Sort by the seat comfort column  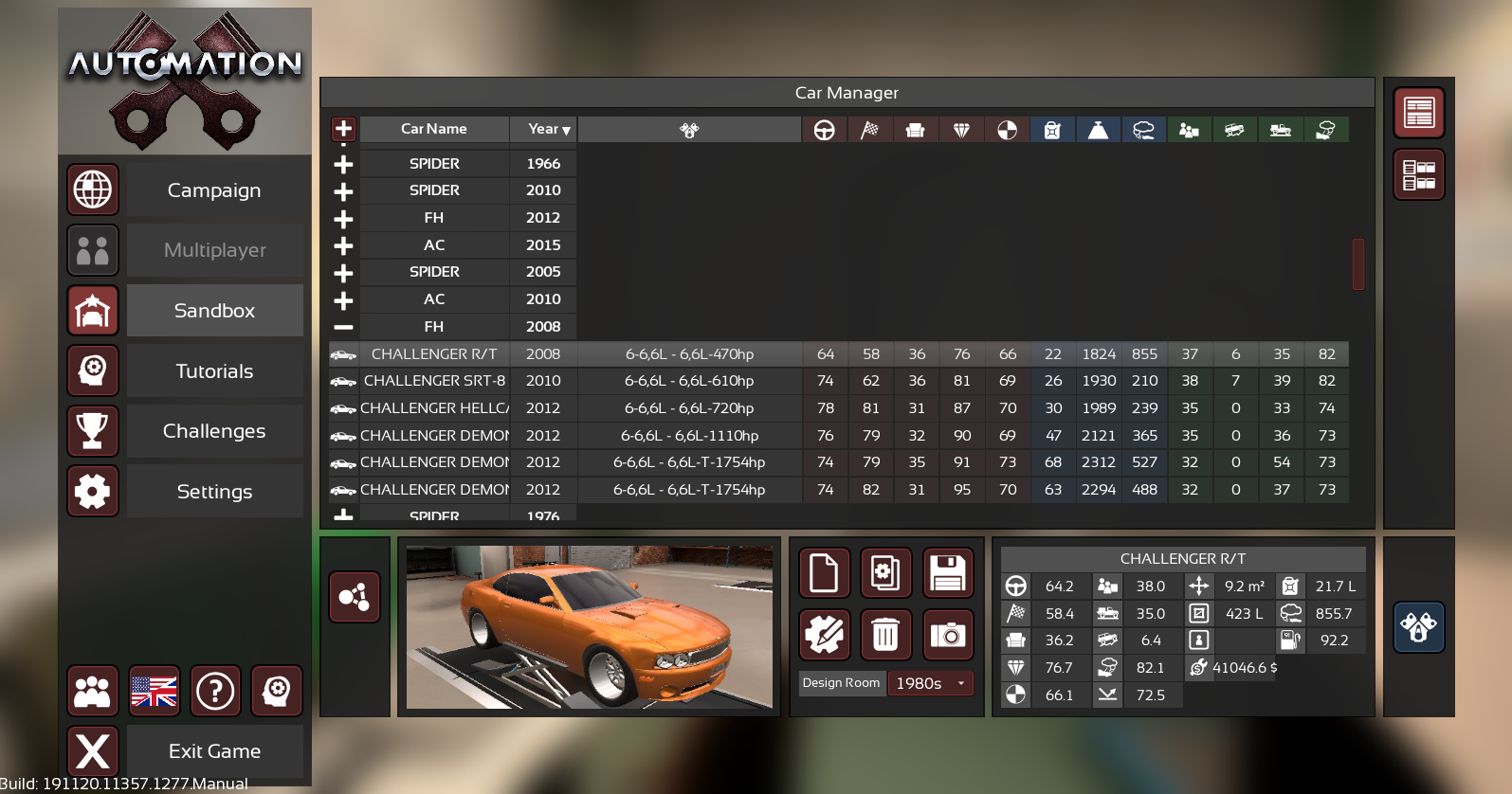(x=916, y=130)
